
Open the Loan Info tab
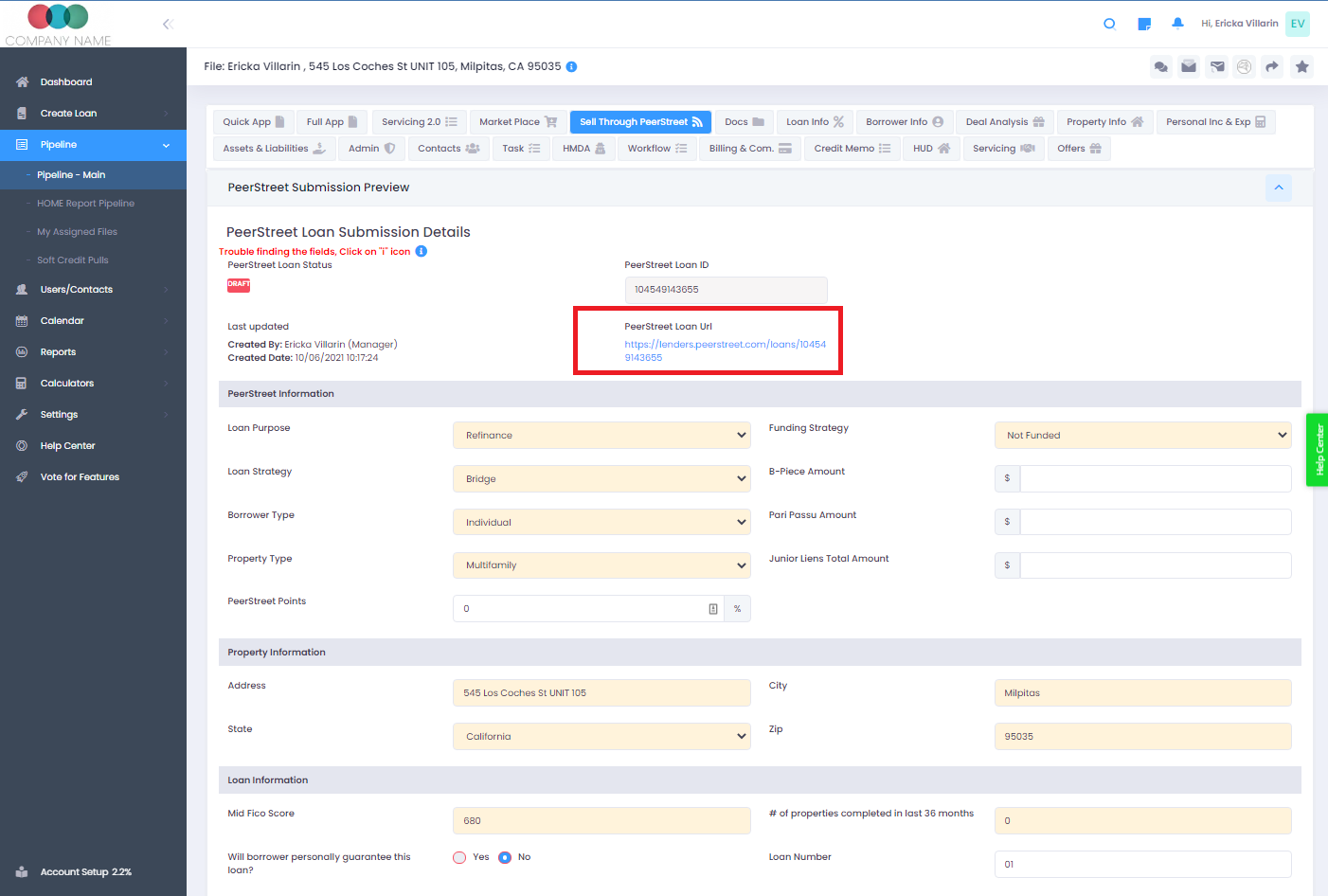tap(815, 122)
